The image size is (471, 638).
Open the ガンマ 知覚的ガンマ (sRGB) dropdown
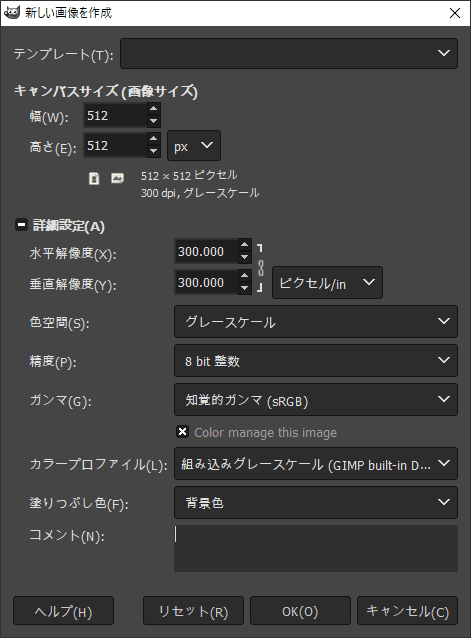316,400
